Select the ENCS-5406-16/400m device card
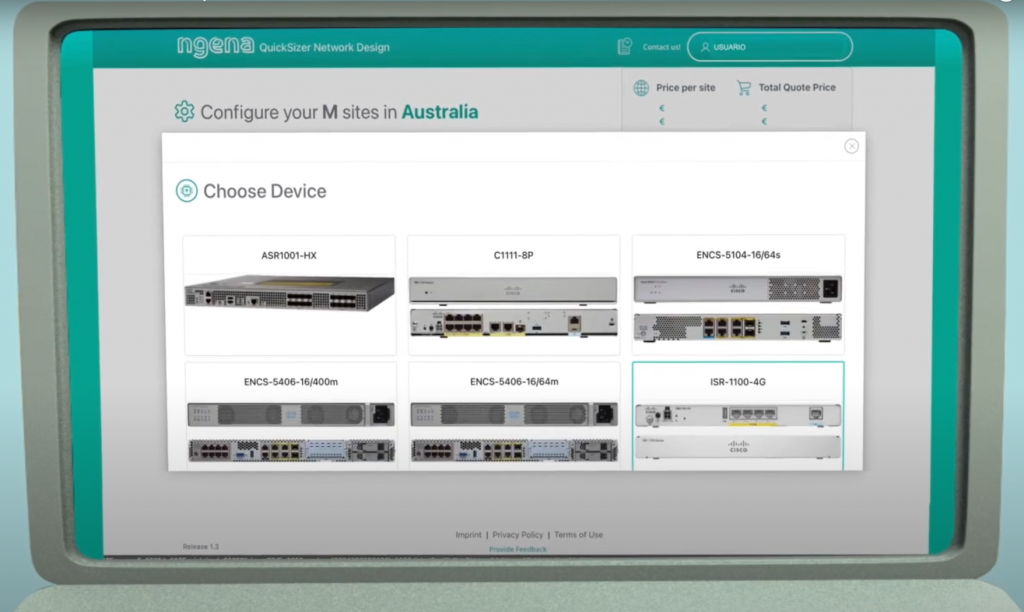The image size is (1024, 612). 291,416
